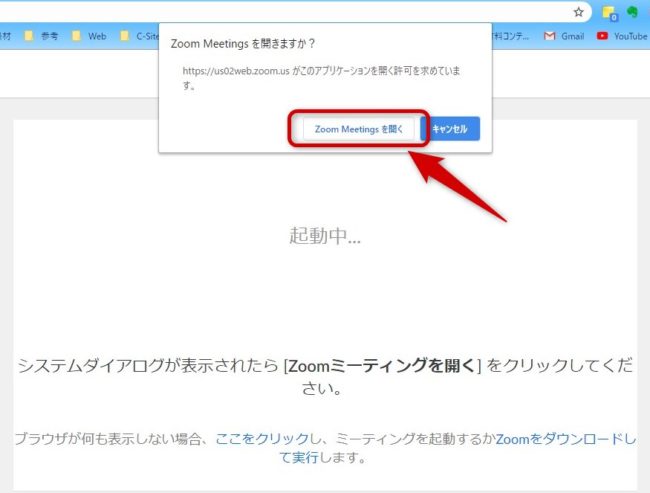Viewport: 650px width, 493px height.
Task: Click the dialog title Zoom Meetings を開きますか？
Action: pyautogui.click(x=244, y=43)
